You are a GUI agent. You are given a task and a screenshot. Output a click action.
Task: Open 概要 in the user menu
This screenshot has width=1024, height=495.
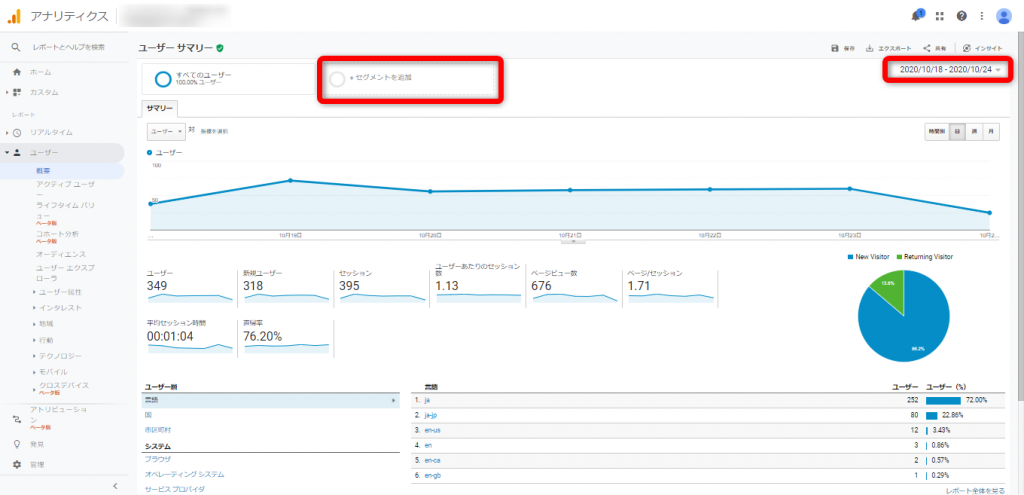point(43,171)
